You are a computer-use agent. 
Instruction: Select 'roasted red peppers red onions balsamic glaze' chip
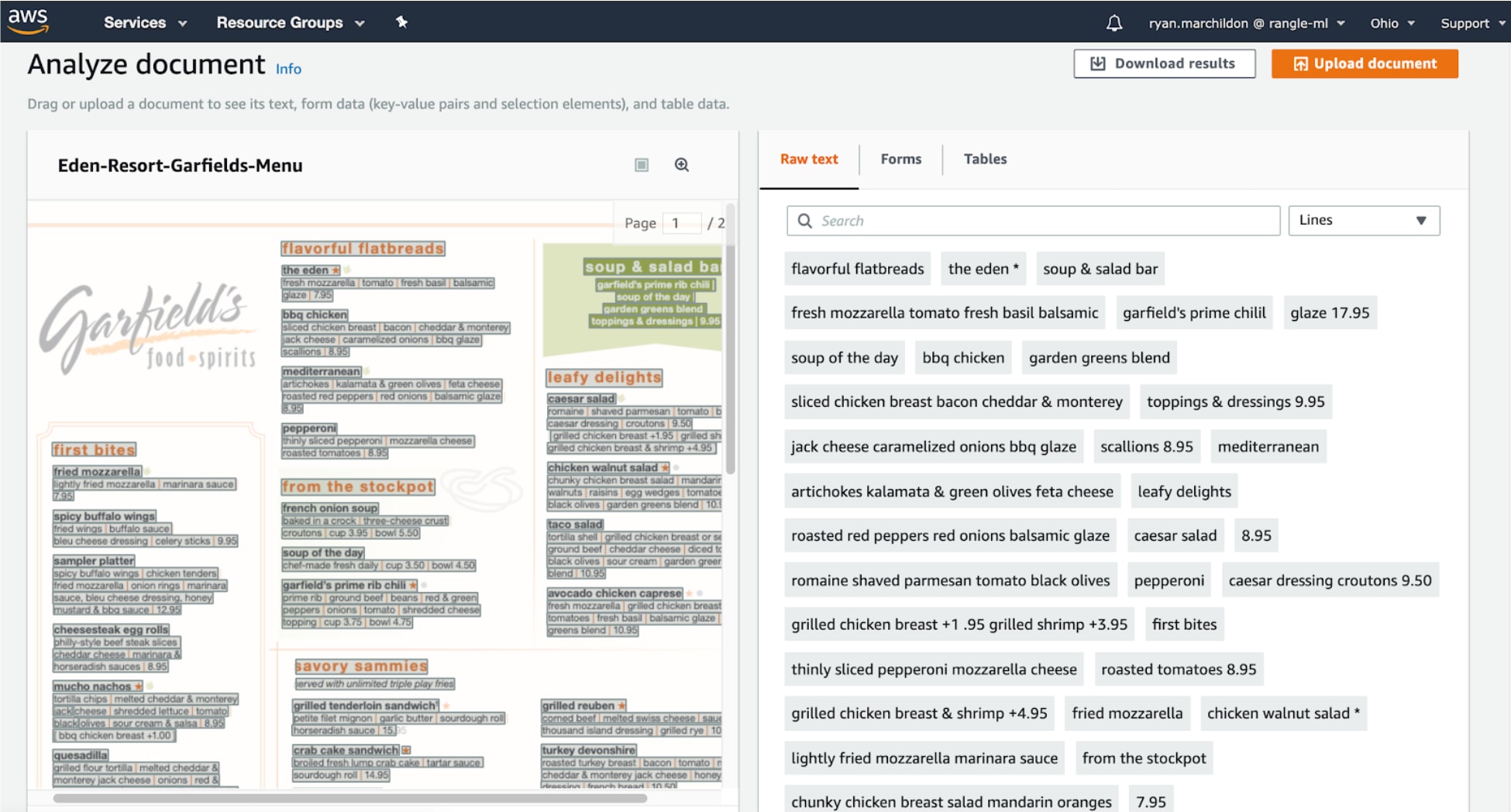point(951,536)
